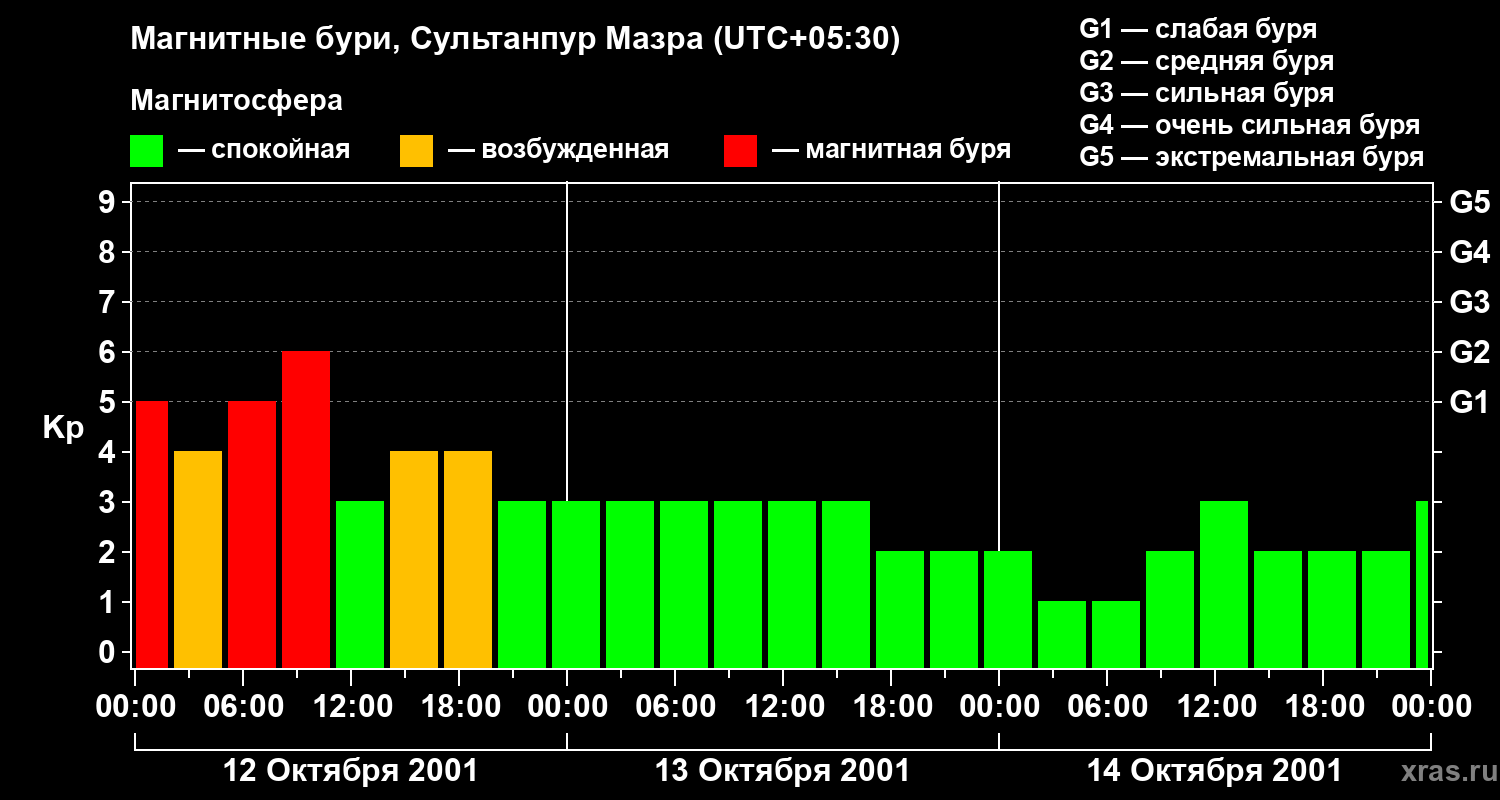Screen dimensions: 1500x800
Task: Click the 'Kp' vertical axis label
Action: point(63,429)
